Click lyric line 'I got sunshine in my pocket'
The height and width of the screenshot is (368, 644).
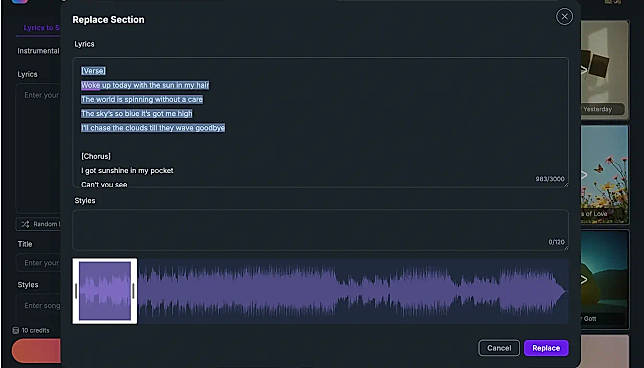127,170
